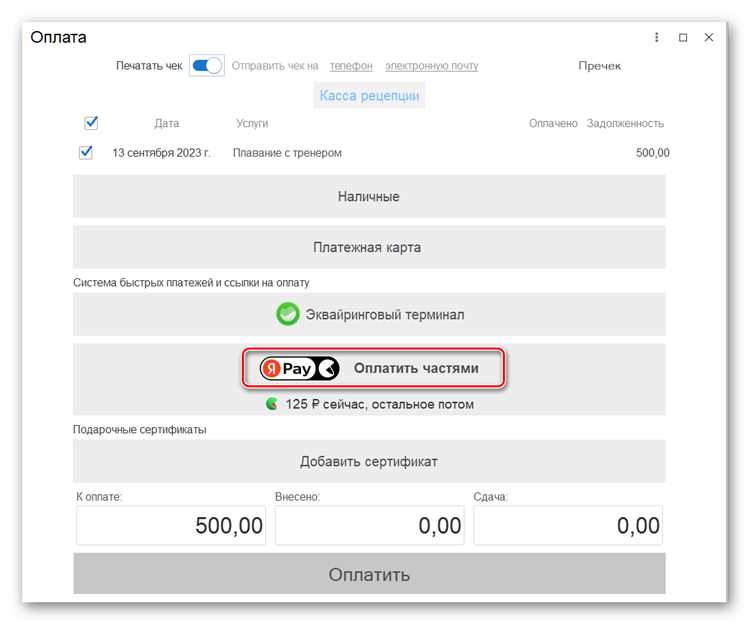
Task: Open the three-dot window menu
Action: click(657, 38)
